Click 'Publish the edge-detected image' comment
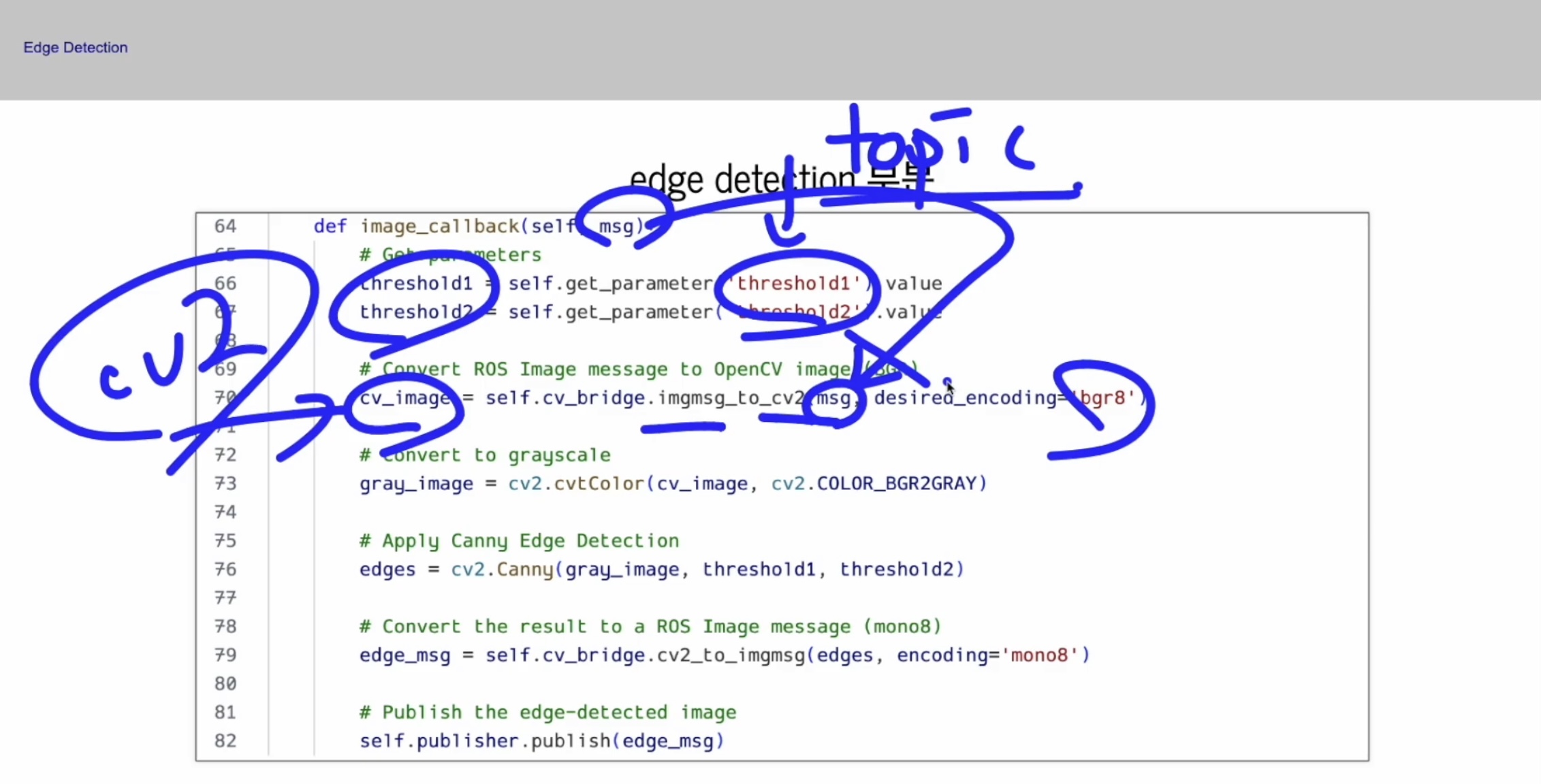 point(547,712)
